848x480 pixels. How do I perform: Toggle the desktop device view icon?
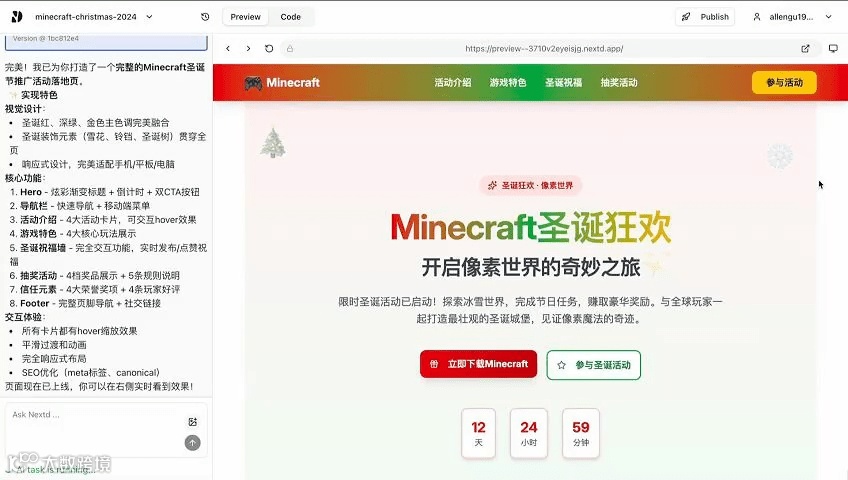833,49
